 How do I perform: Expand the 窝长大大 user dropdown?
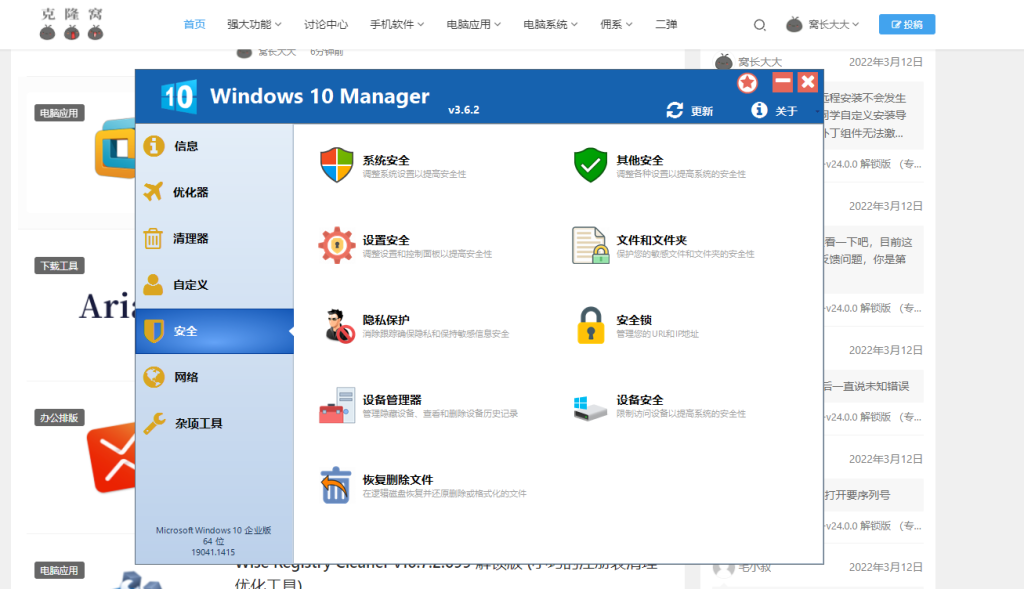pyautogui.click(x=833, y=24)
